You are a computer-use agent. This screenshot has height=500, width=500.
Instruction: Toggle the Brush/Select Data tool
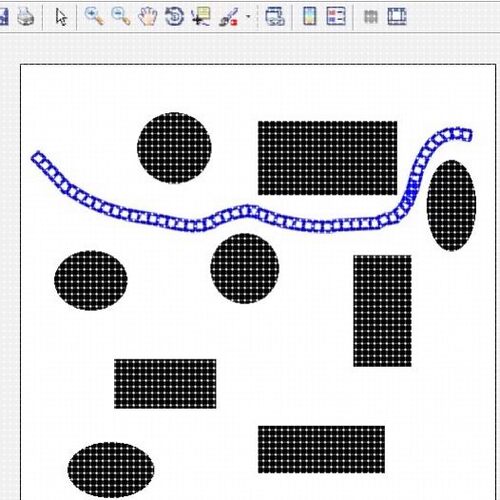(229, 17)
